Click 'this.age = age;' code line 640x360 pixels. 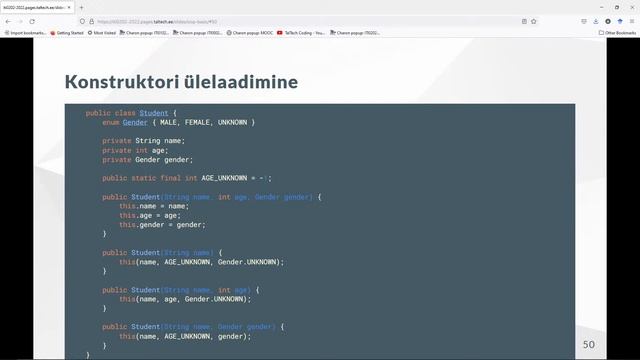click(150, 216)
